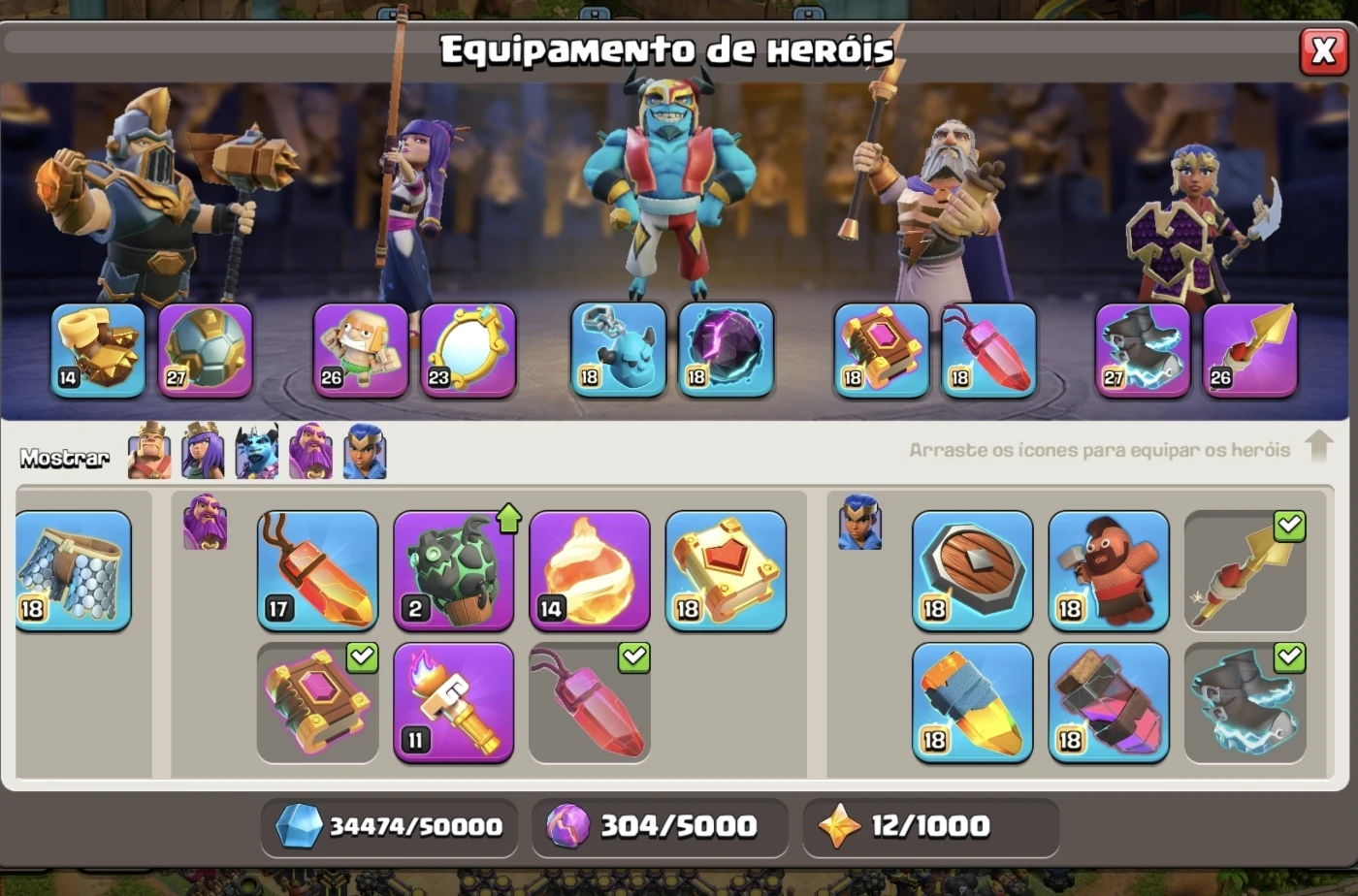This screenshot has height=896, width=1358.
Task: Close the Equipamento de Heróis window
Action: (1323, 50)
